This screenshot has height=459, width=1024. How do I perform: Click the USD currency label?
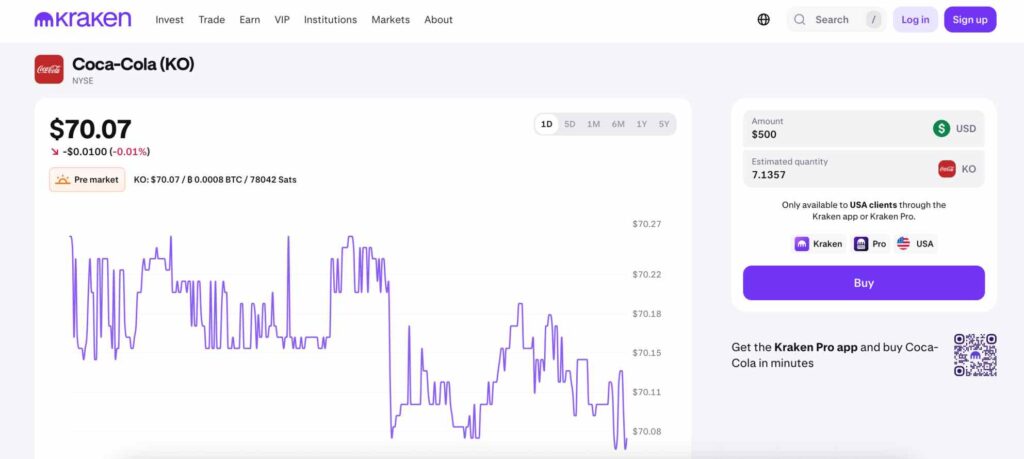(x=966, y=129)
